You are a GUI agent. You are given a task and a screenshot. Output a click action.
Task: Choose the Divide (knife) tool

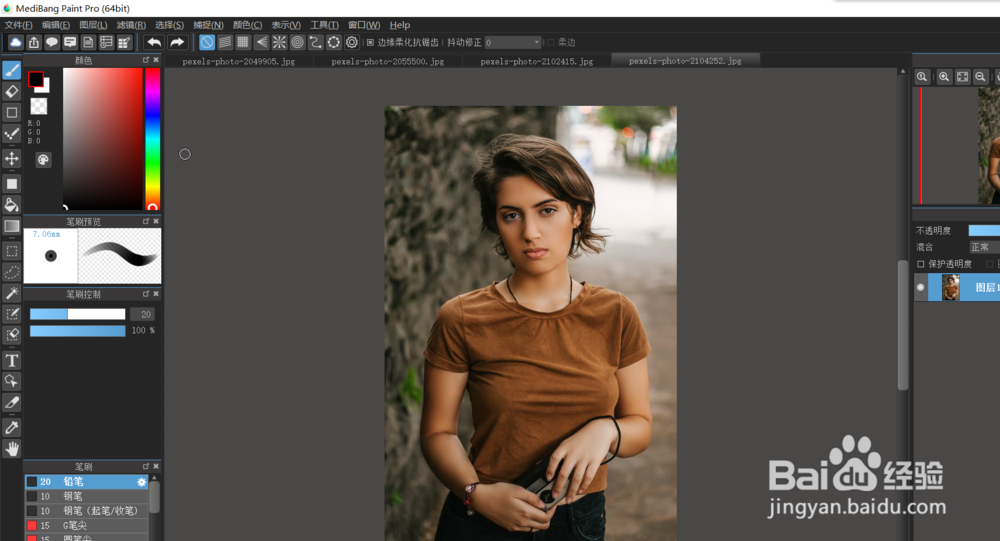pos(11,403)
